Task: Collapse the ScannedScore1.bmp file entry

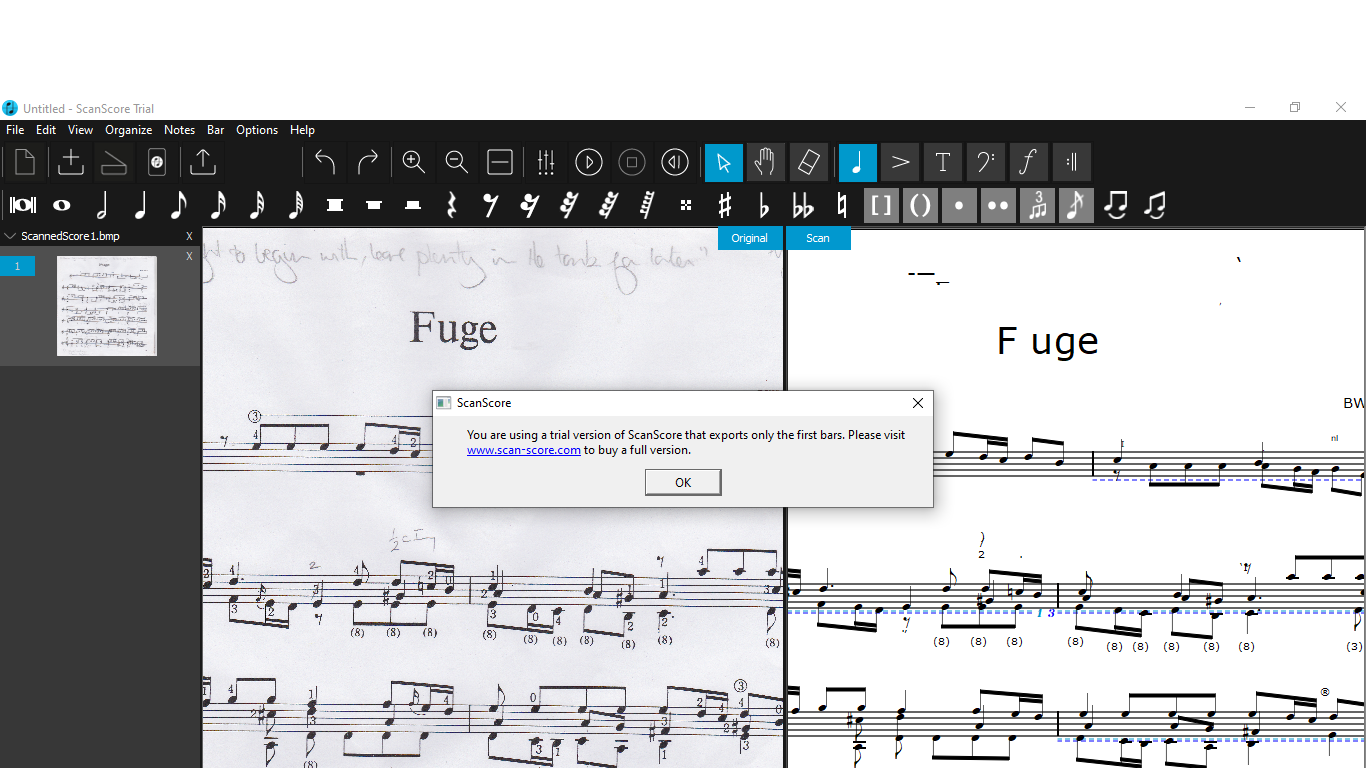Action: click(x=10, y=236)
